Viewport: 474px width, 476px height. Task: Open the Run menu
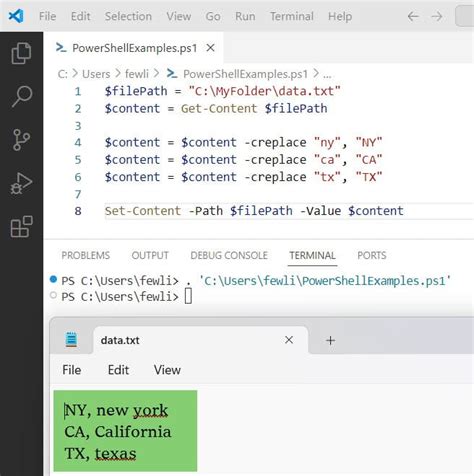pos(245,16)
